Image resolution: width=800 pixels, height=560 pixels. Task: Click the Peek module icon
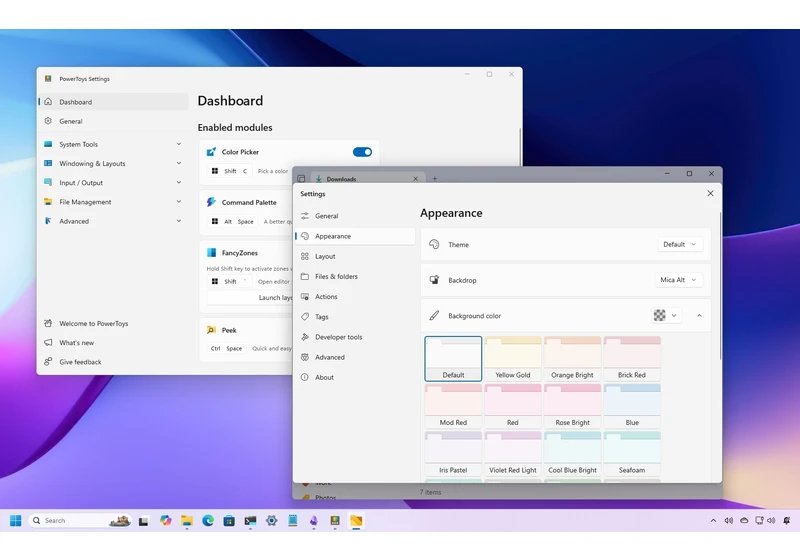[211, 330]
